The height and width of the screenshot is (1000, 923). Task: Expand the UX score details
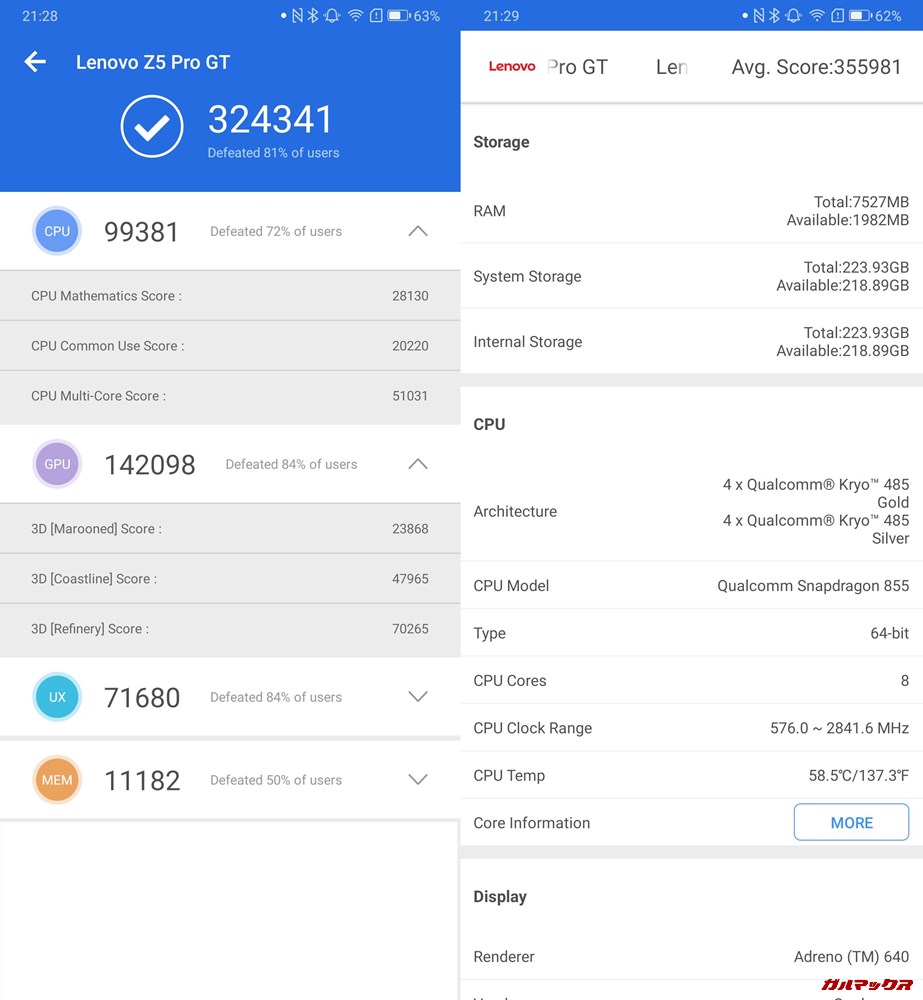[417, 697]
